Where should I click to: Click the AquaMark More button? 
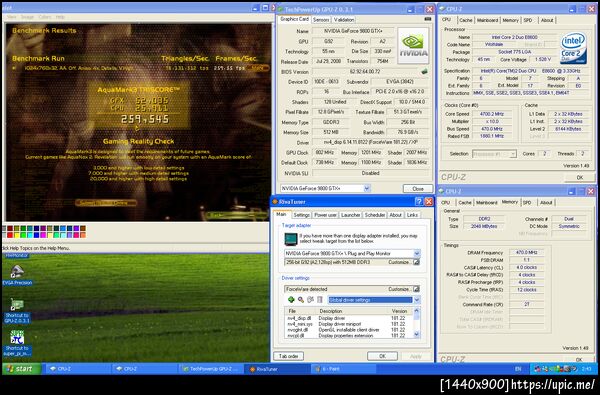pos(257,68)
